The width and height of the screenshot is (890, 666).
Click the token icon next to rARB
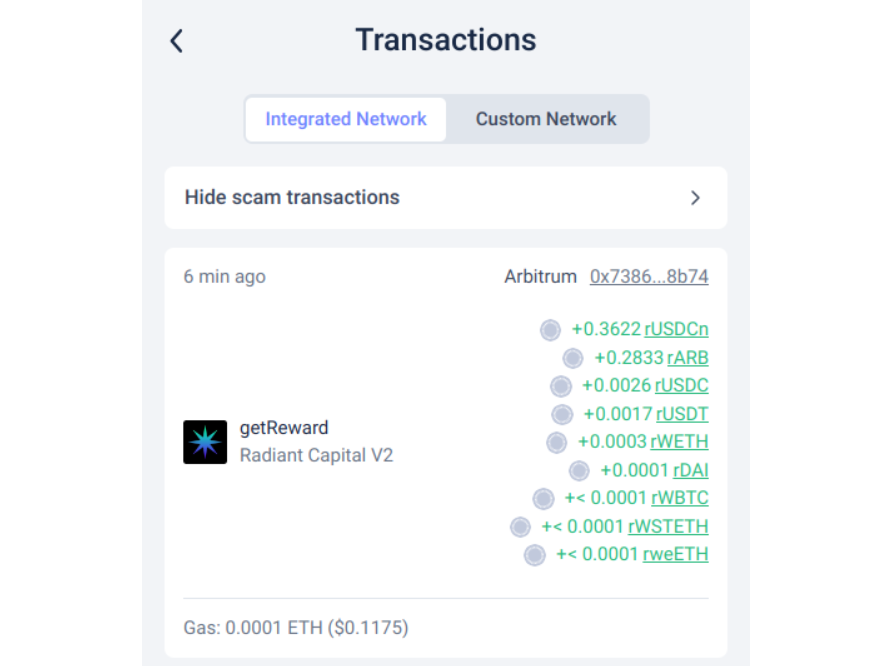[572, 357]
